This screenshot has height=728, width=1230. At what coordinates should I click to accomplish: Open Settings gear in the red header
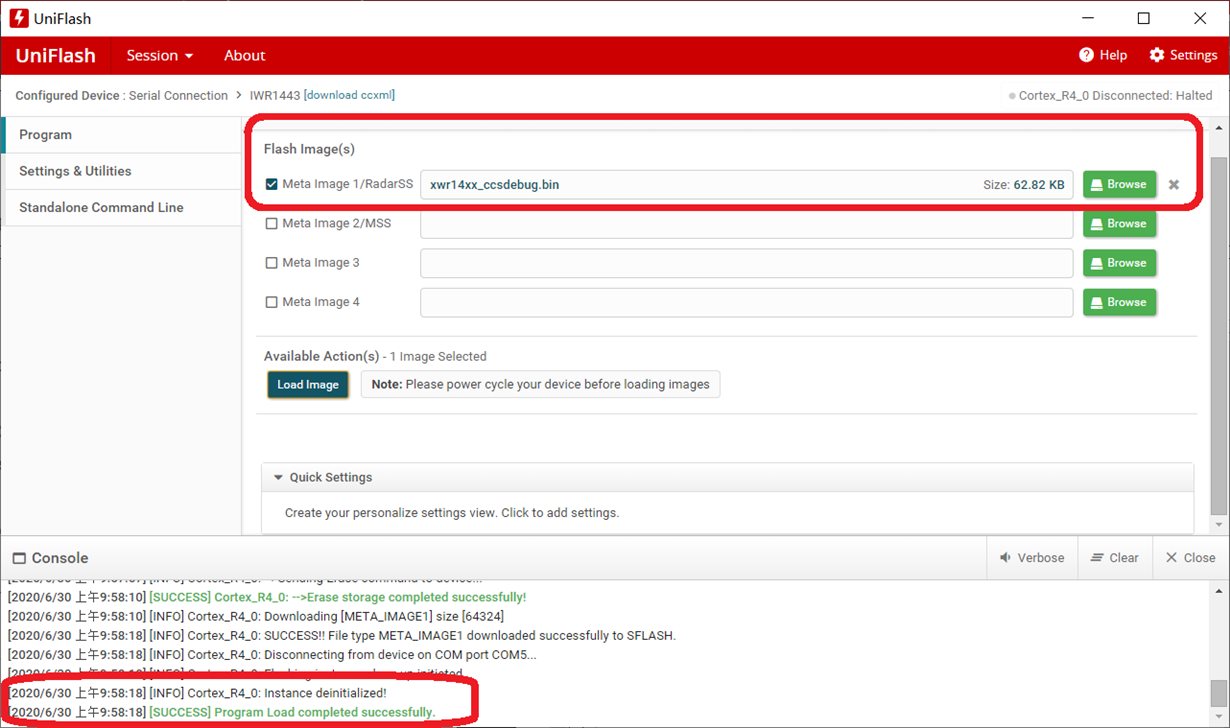click(1158, 55)
